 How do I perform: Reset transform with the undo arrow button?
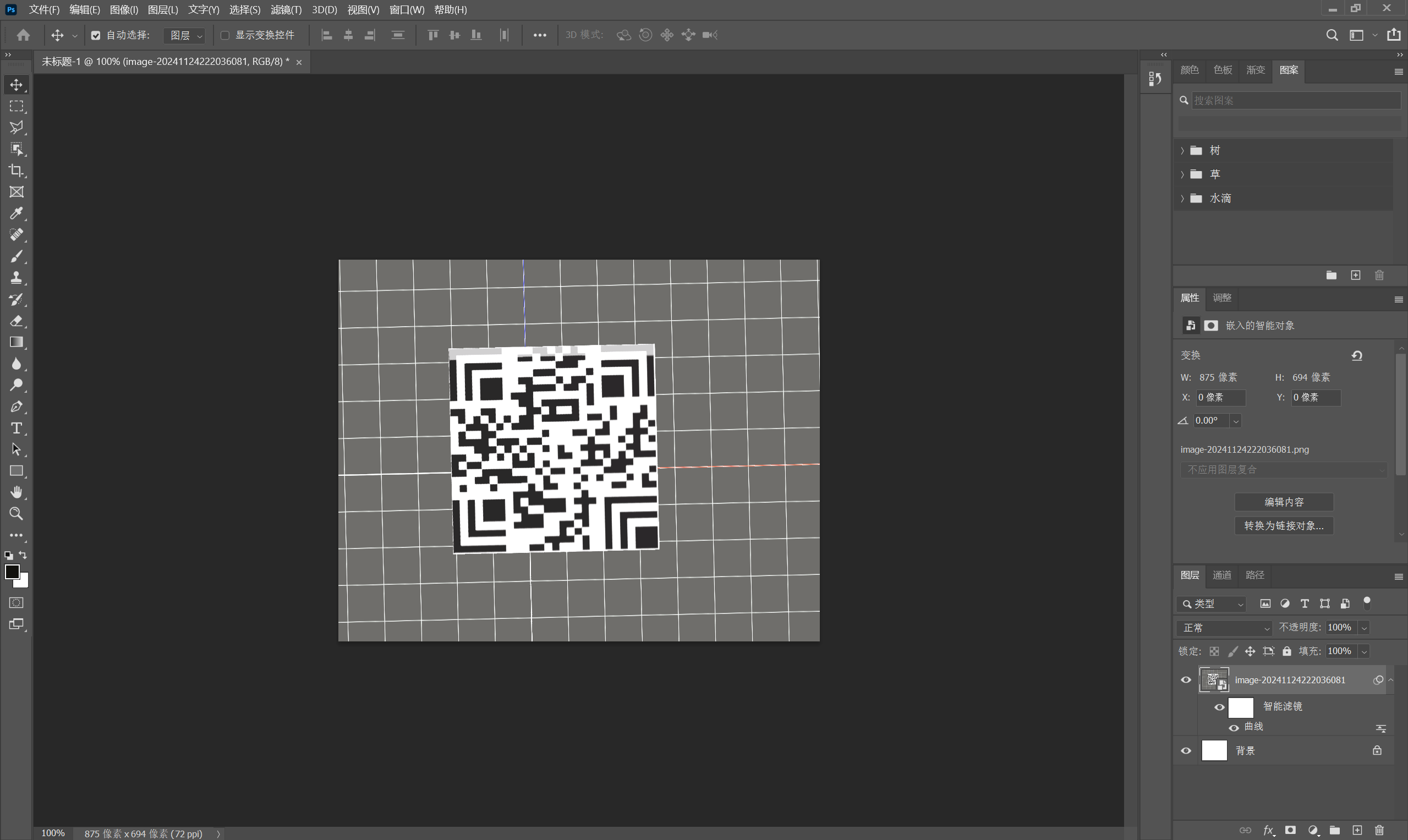pos(1357,355)
